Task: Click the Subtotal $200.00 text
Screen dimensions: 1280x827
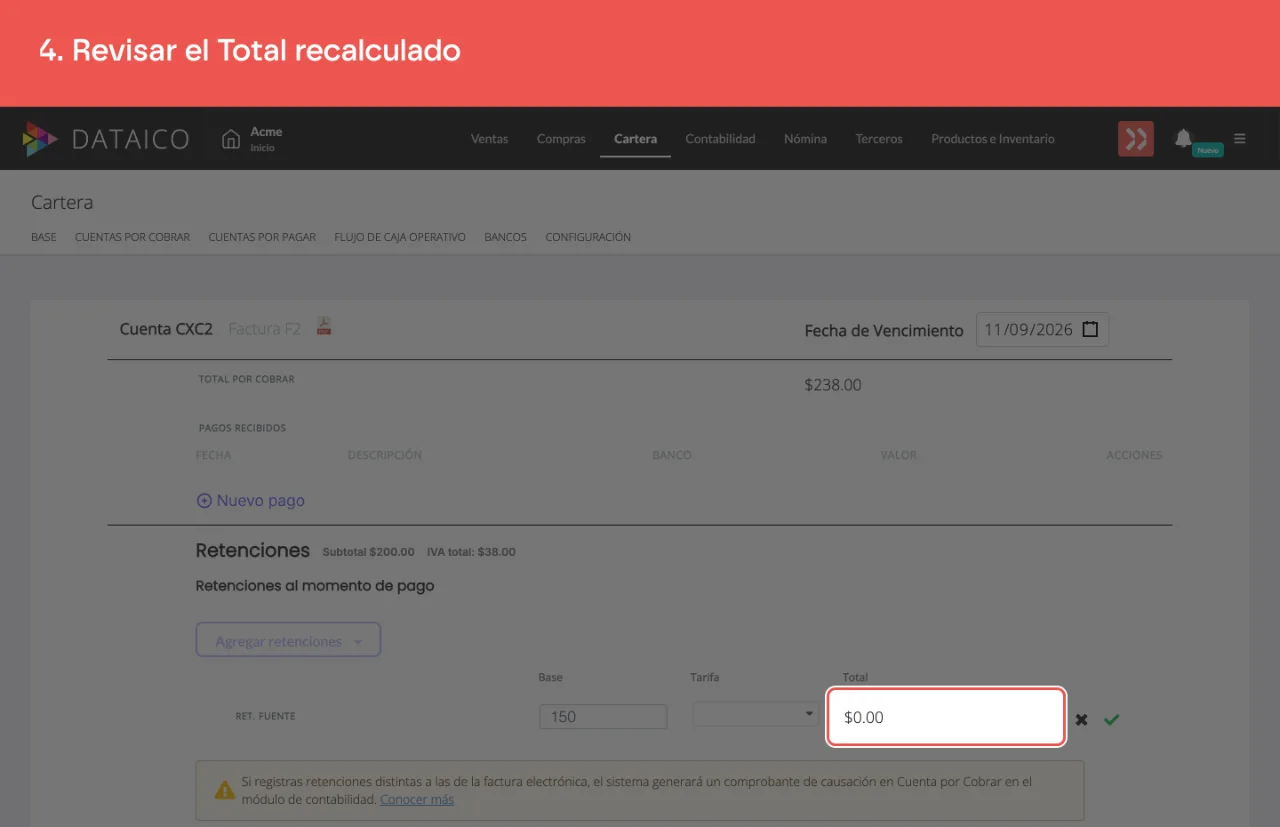Action: click(368, 552)
